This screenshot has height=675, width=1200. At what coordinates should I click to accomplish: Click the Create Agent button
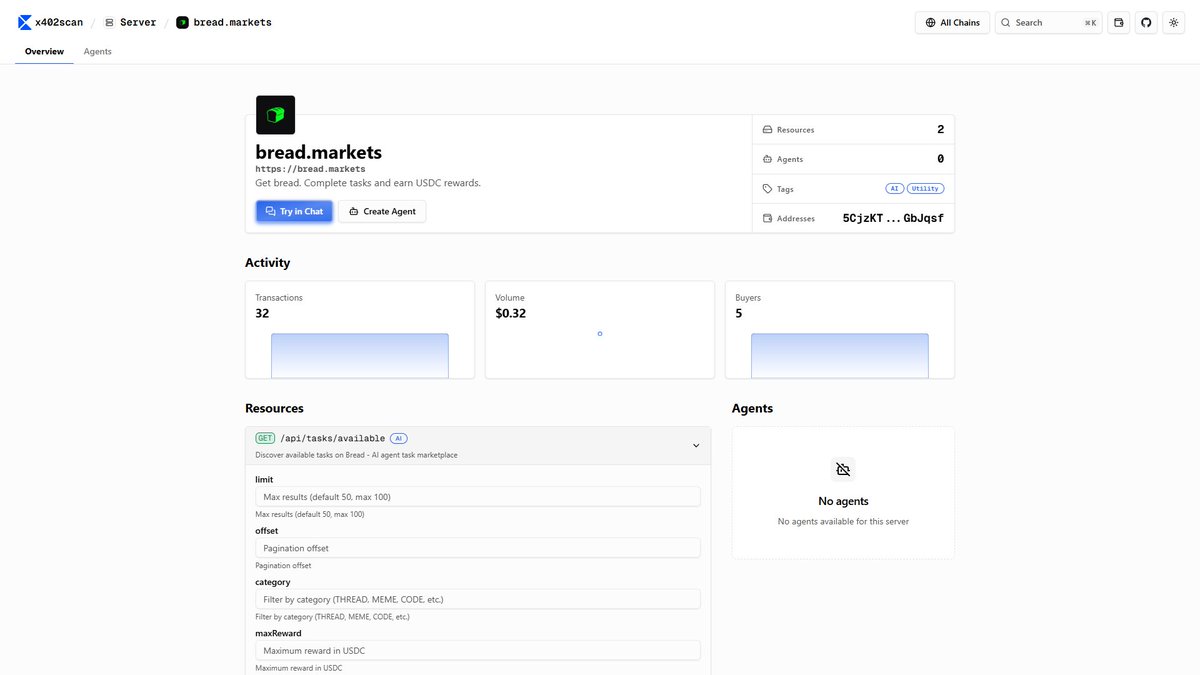382,211
